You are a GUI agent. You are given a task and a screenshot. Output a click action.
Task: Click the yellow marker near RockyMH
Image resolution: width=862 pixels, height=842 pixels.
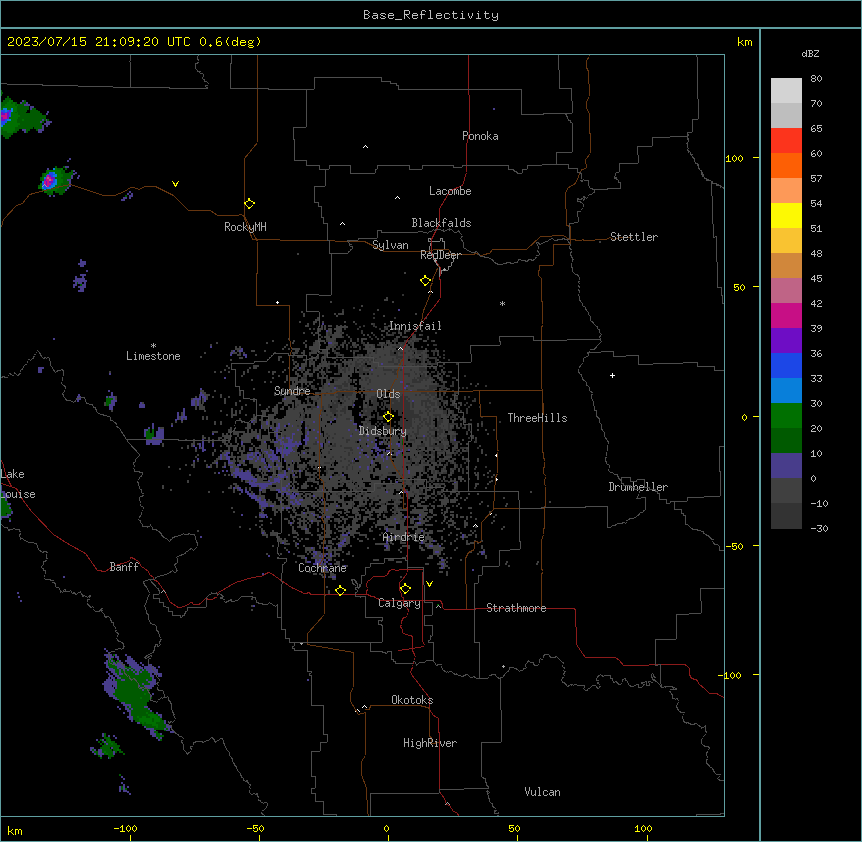pyautogui.click(x=249, y=204)
